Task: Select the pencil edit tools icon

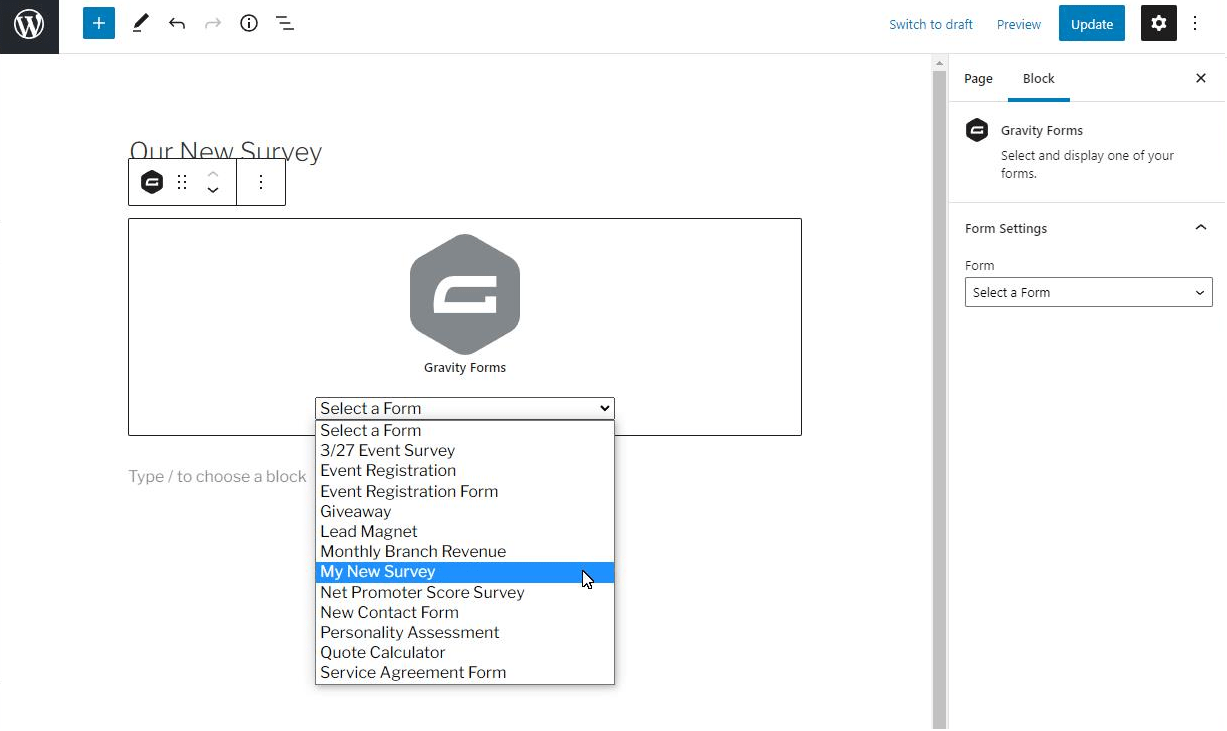Action: coord(140,23)
